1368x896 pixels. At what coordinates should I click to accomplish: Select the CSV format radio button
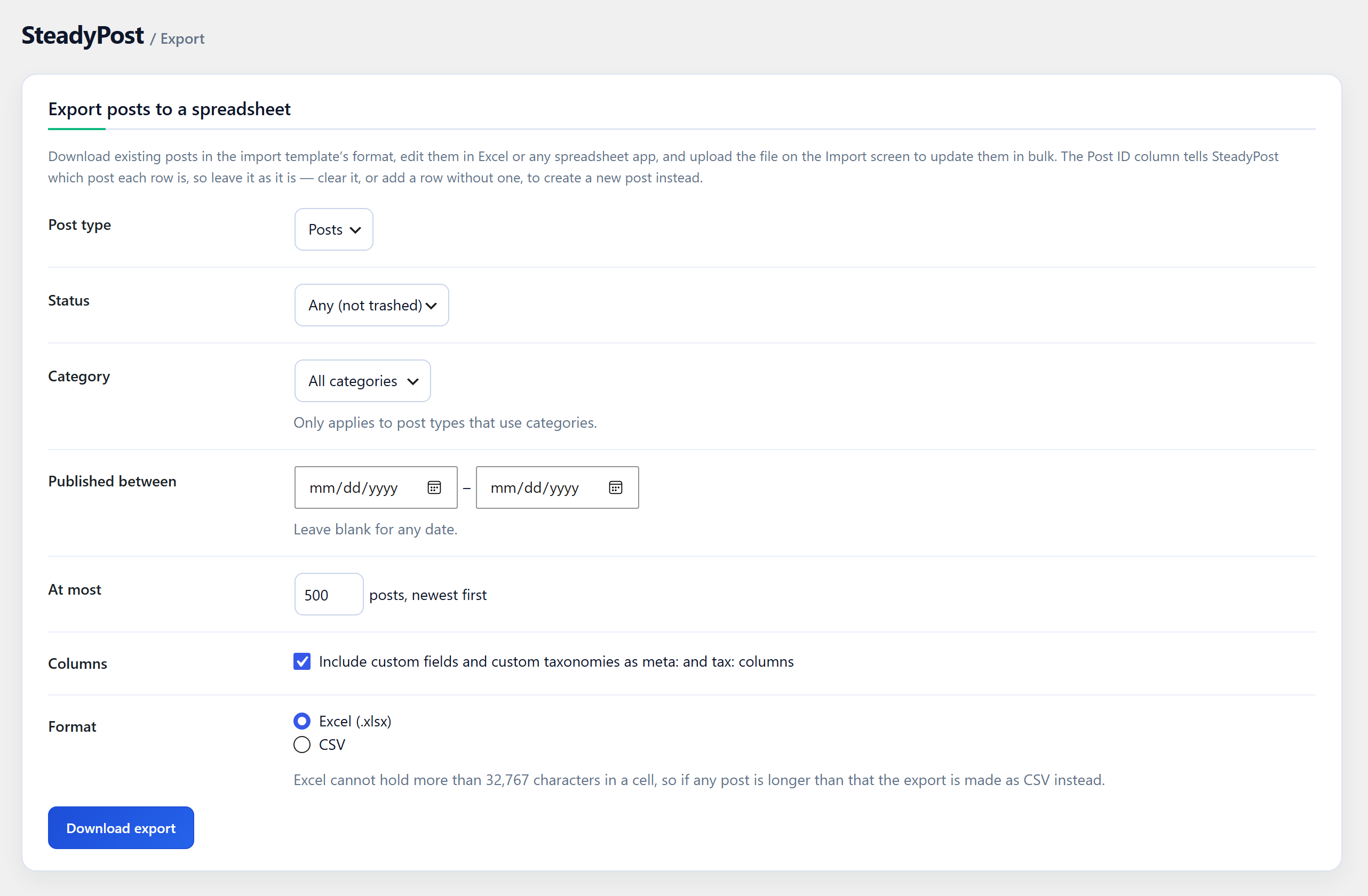[302, 745]
